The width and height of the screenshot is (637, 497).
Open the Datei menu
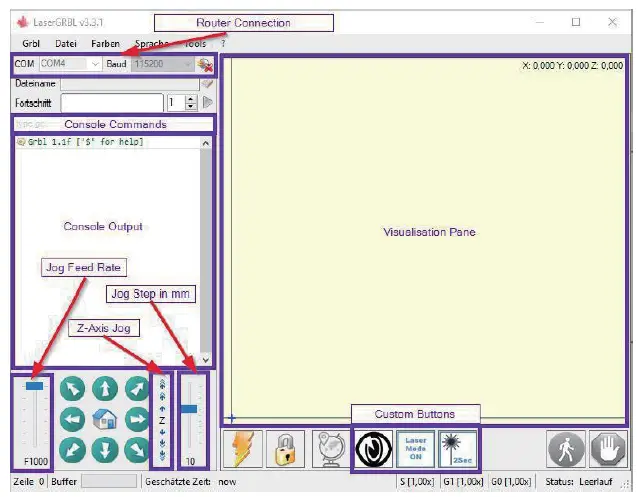click(x=66, y=43)
